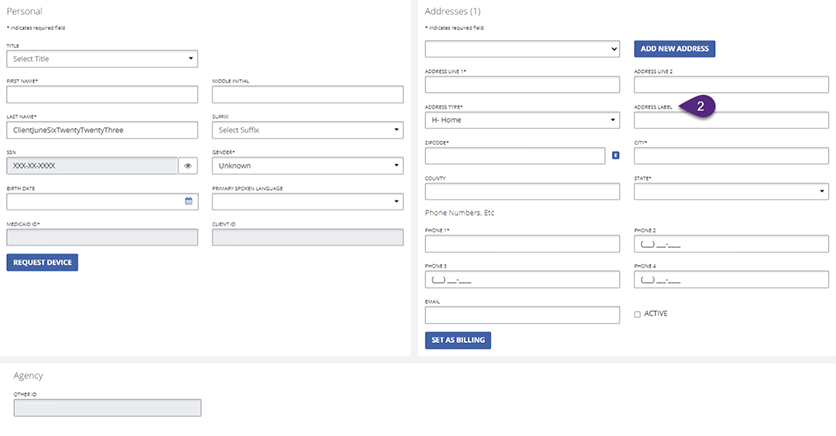The image size is (836, 436).
Task: Click the Set As Billing button
Action: click(x=458, y=340)
